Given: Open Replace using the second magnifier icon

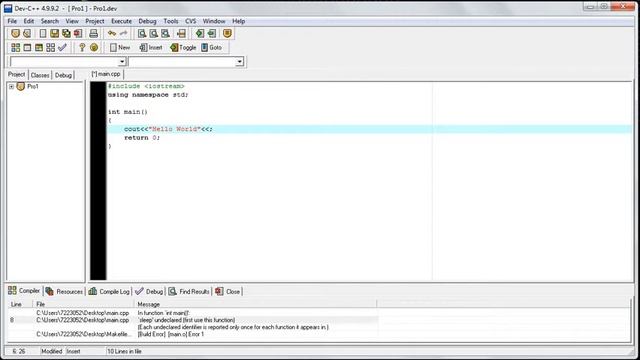Looking at the screenshot, I should (153, 33).
